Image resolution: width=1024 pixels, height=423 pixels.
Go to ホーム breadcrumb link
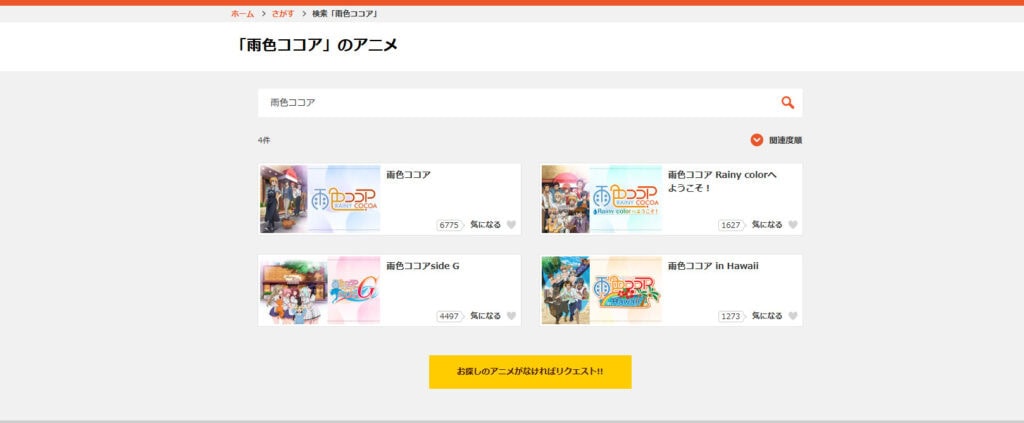pyautogui.click(x=242, y=14)
